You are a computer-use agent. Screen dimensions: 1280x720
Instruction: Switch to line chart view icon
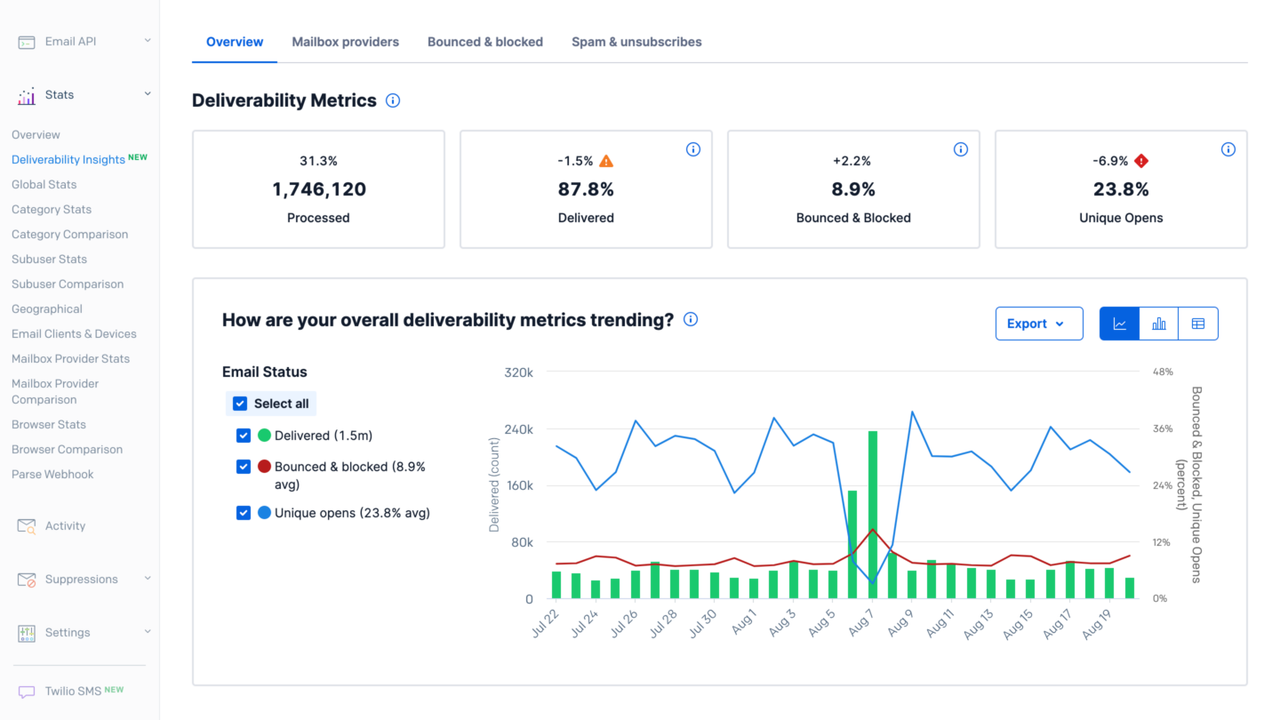1119,324
